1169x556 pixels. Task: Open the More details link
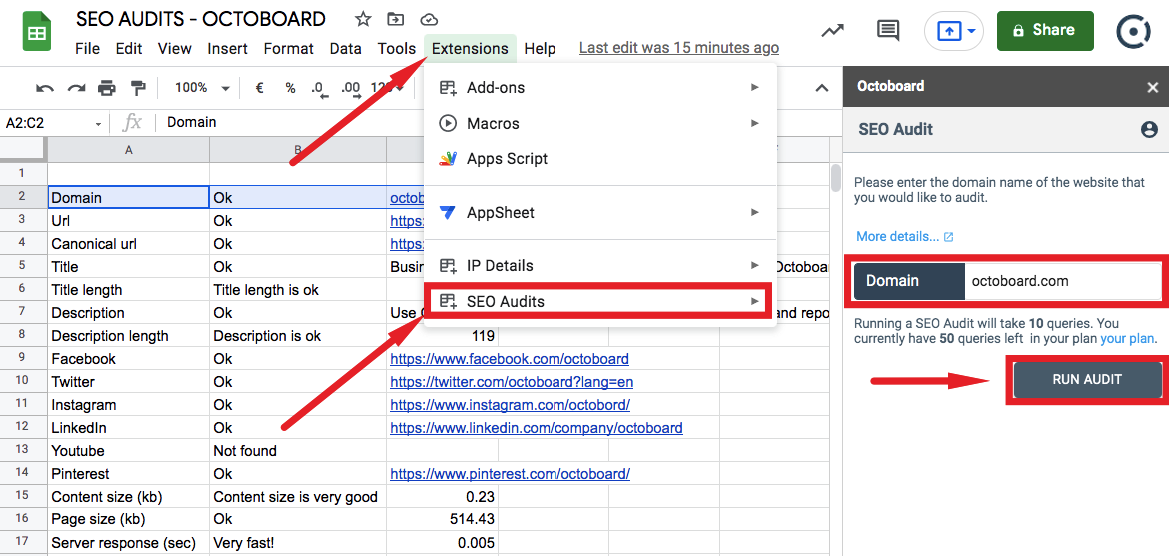click(x=904, y=236)
